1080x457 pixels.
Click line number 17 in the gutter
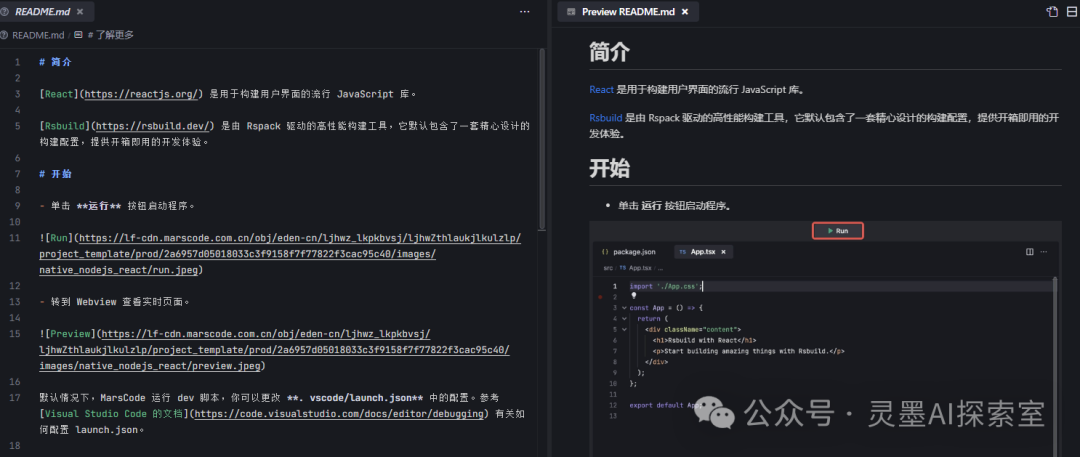[x=14, y=398]
